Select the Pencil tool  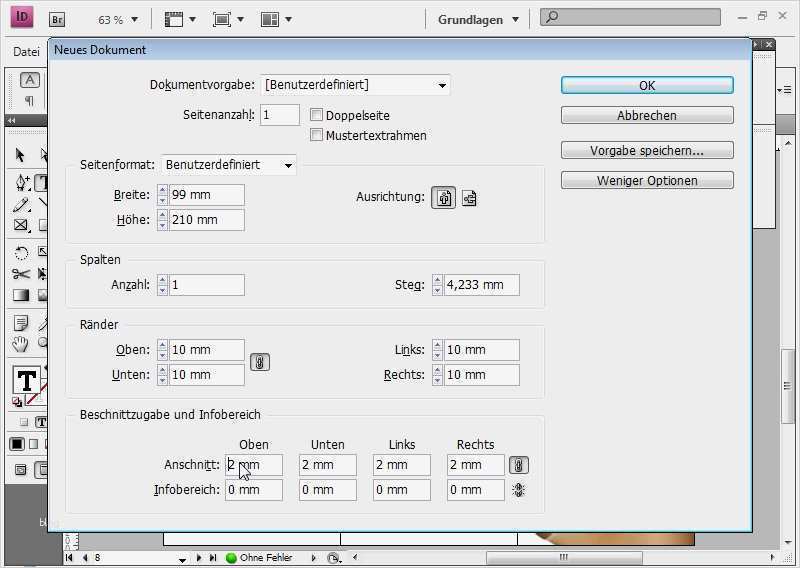point(21,205)
